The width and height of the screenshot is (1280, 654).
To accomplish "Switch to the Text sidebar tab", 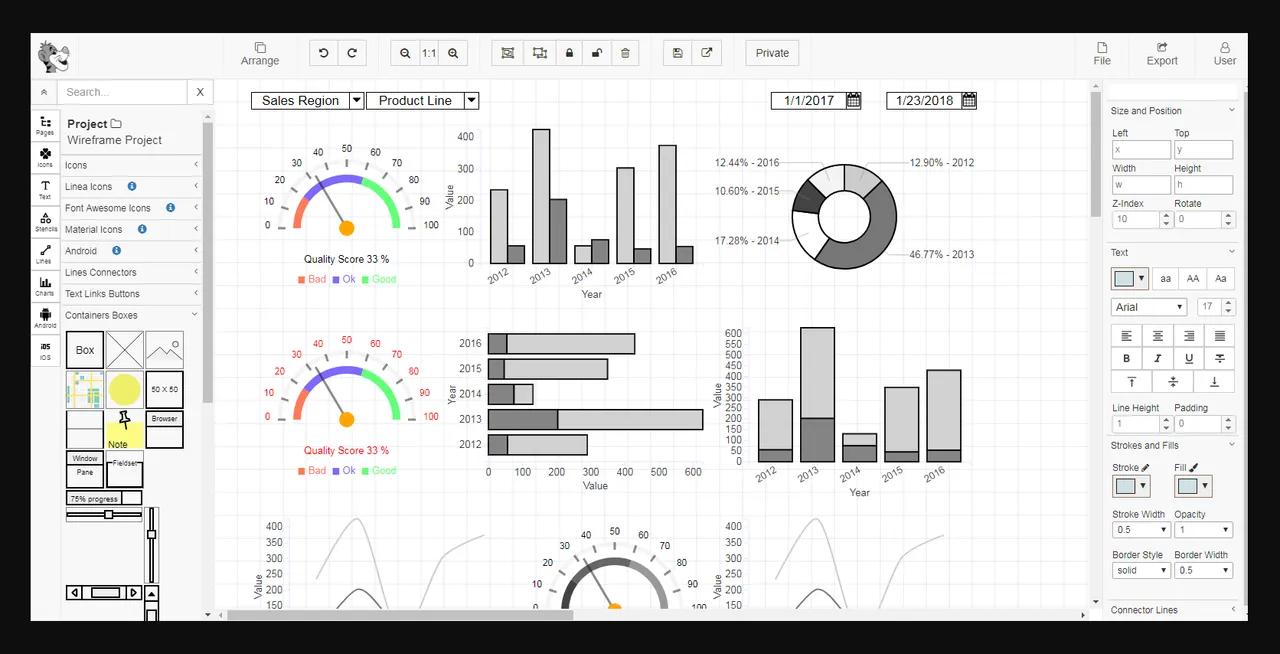I will point(45,189).
